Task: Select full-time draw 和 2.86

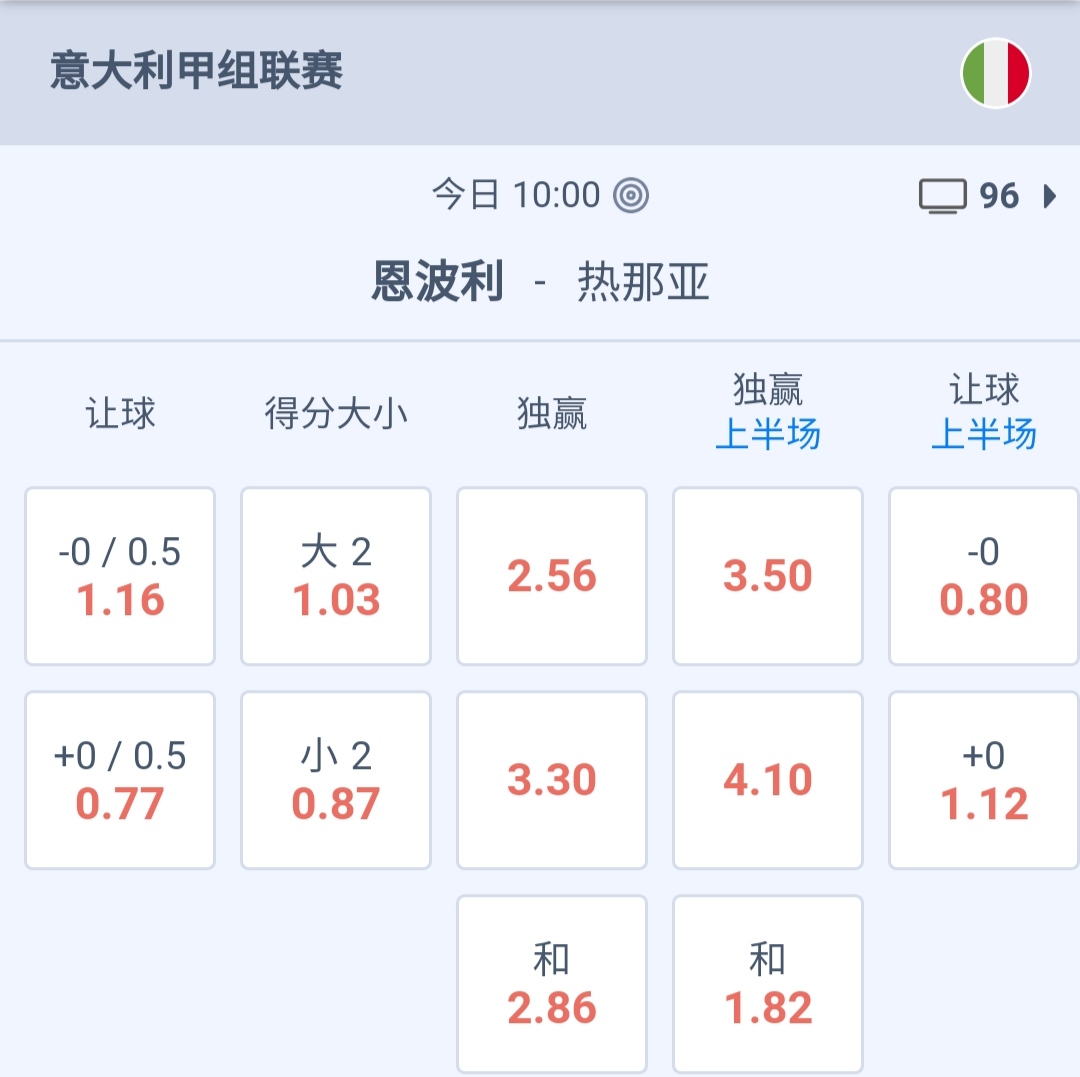Action: [x=552, y=984]
